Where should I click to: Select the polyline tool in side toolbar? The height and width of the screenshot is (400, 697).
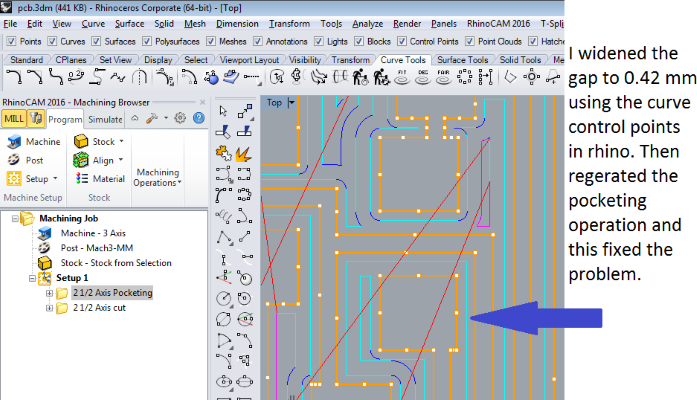(x=223, y=238)
